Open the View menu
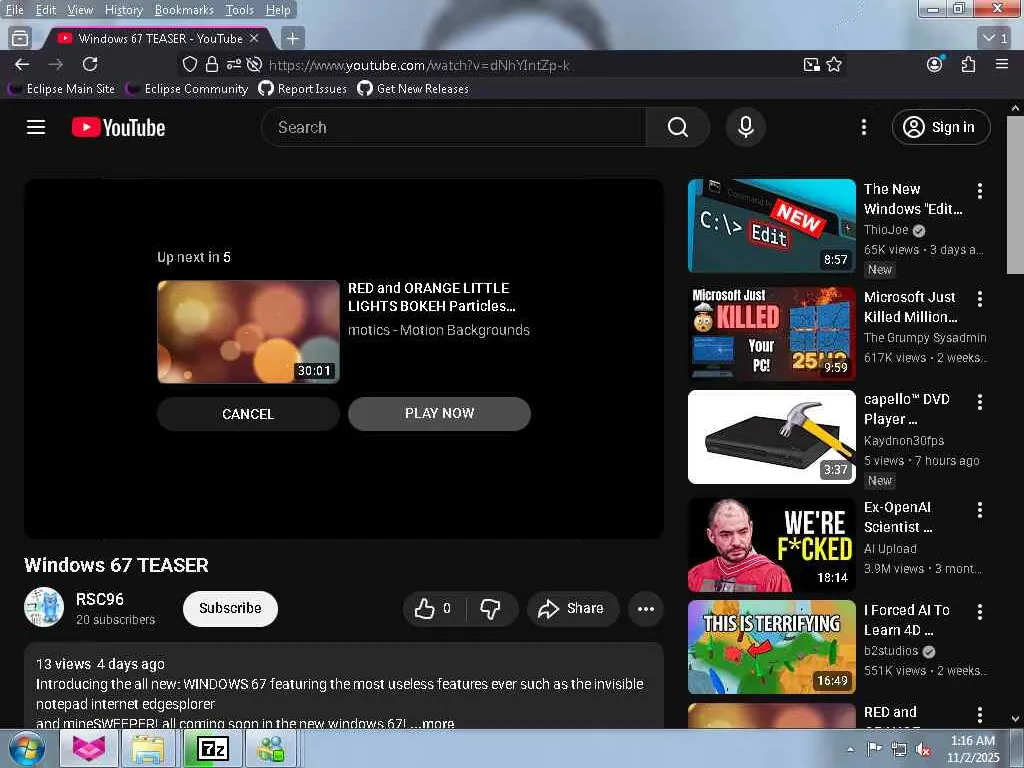 pos(80,10)
